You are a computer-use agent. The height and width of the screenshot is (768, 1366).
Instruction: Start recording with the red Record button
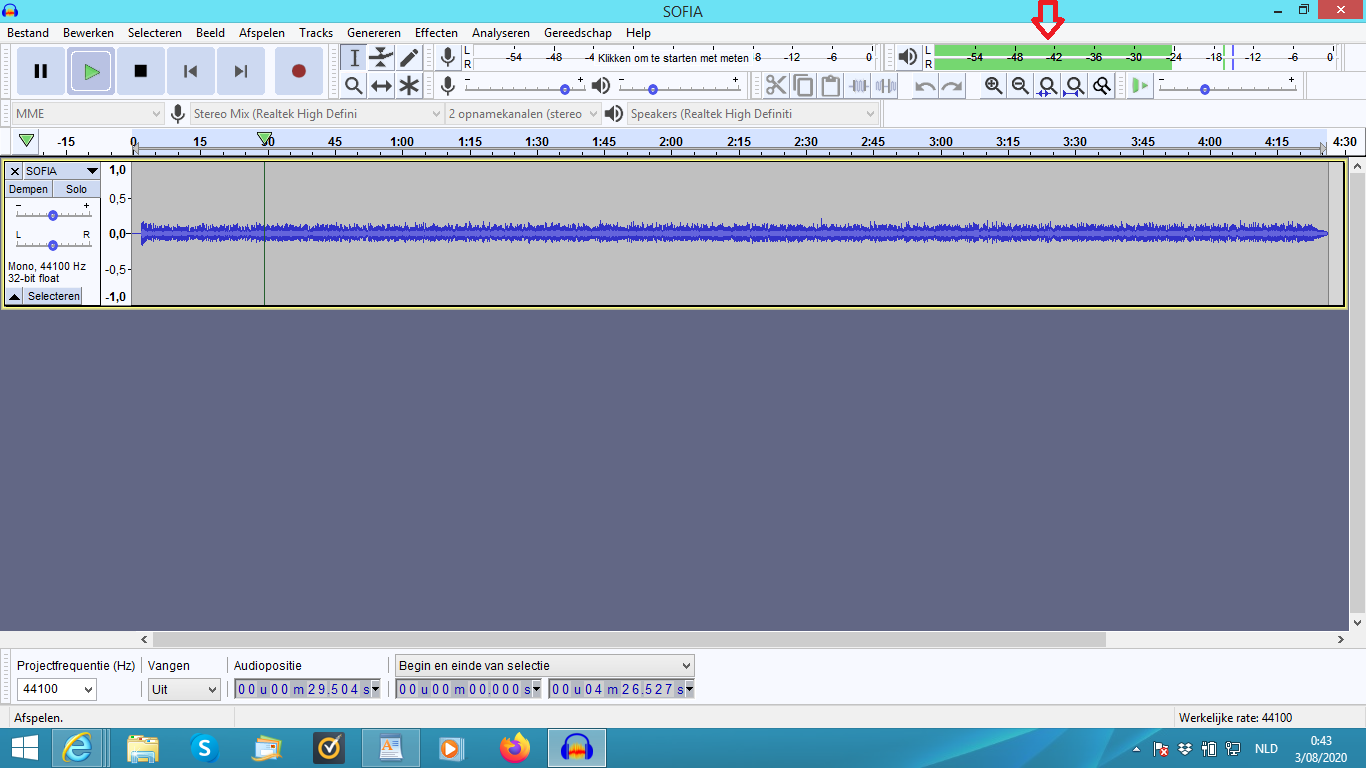pos(298,71)
